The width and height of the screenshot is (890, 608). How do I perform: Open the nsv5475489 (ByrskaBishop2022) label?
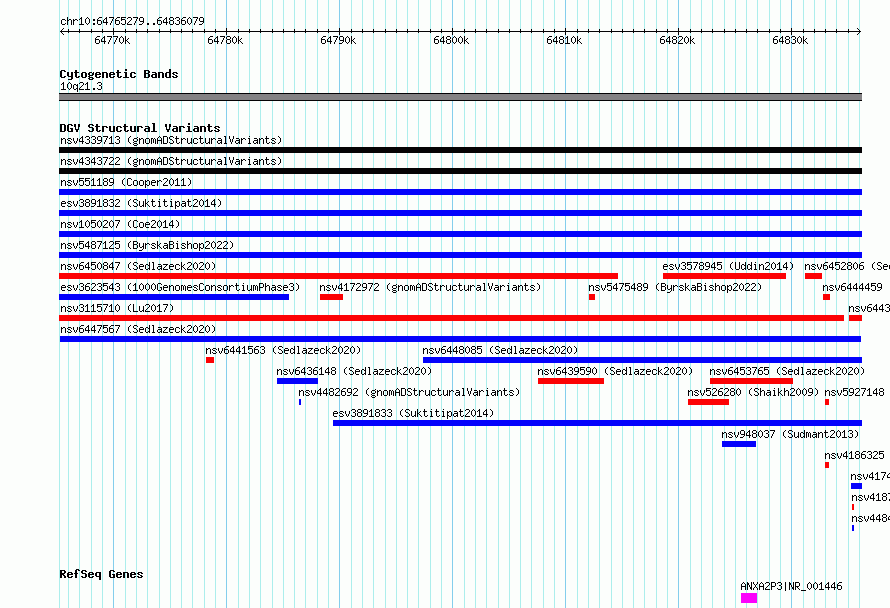(x=675, y=287)
